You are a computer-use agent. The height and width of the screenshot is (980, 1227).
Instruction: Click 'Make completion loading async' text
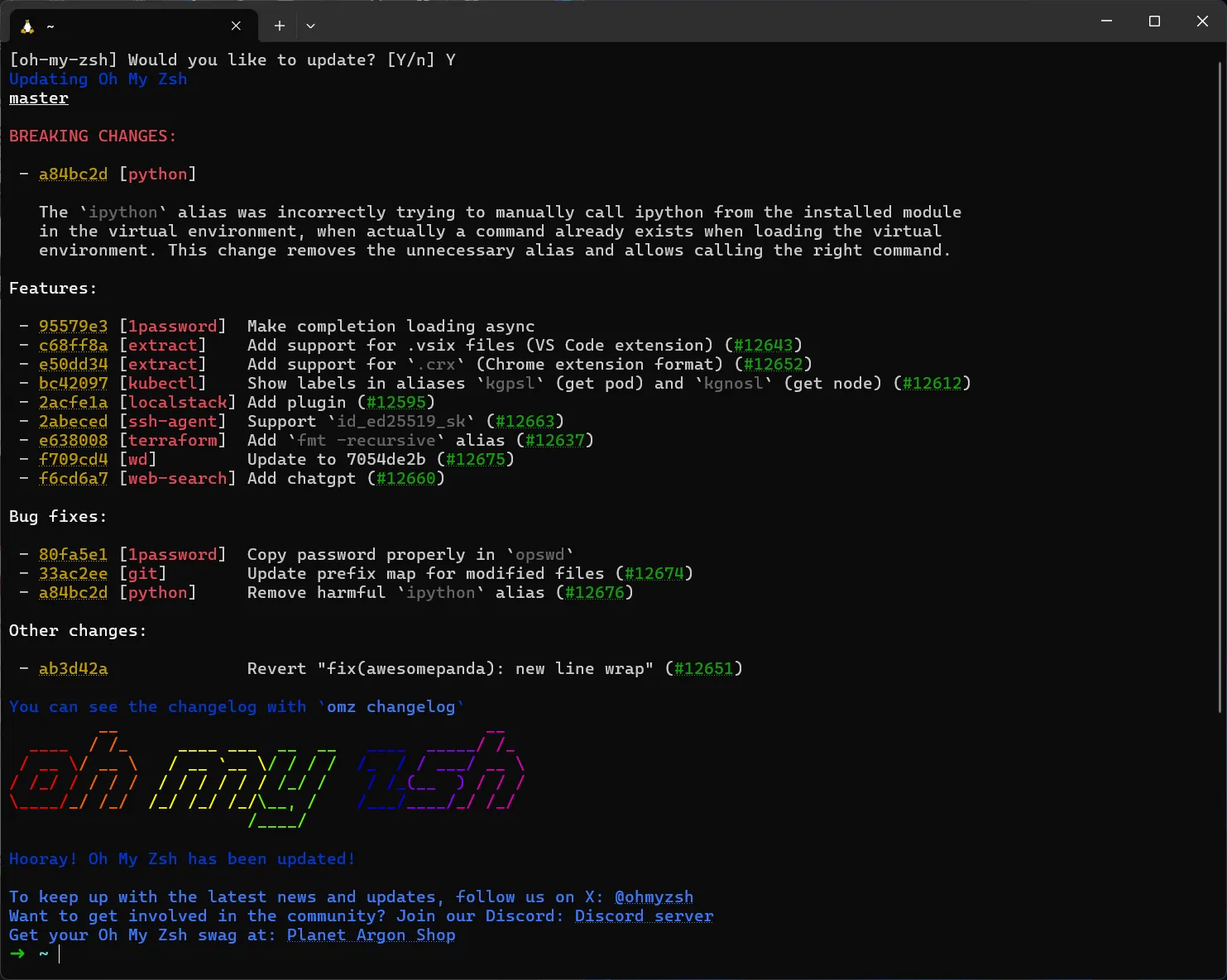[391, 326]
